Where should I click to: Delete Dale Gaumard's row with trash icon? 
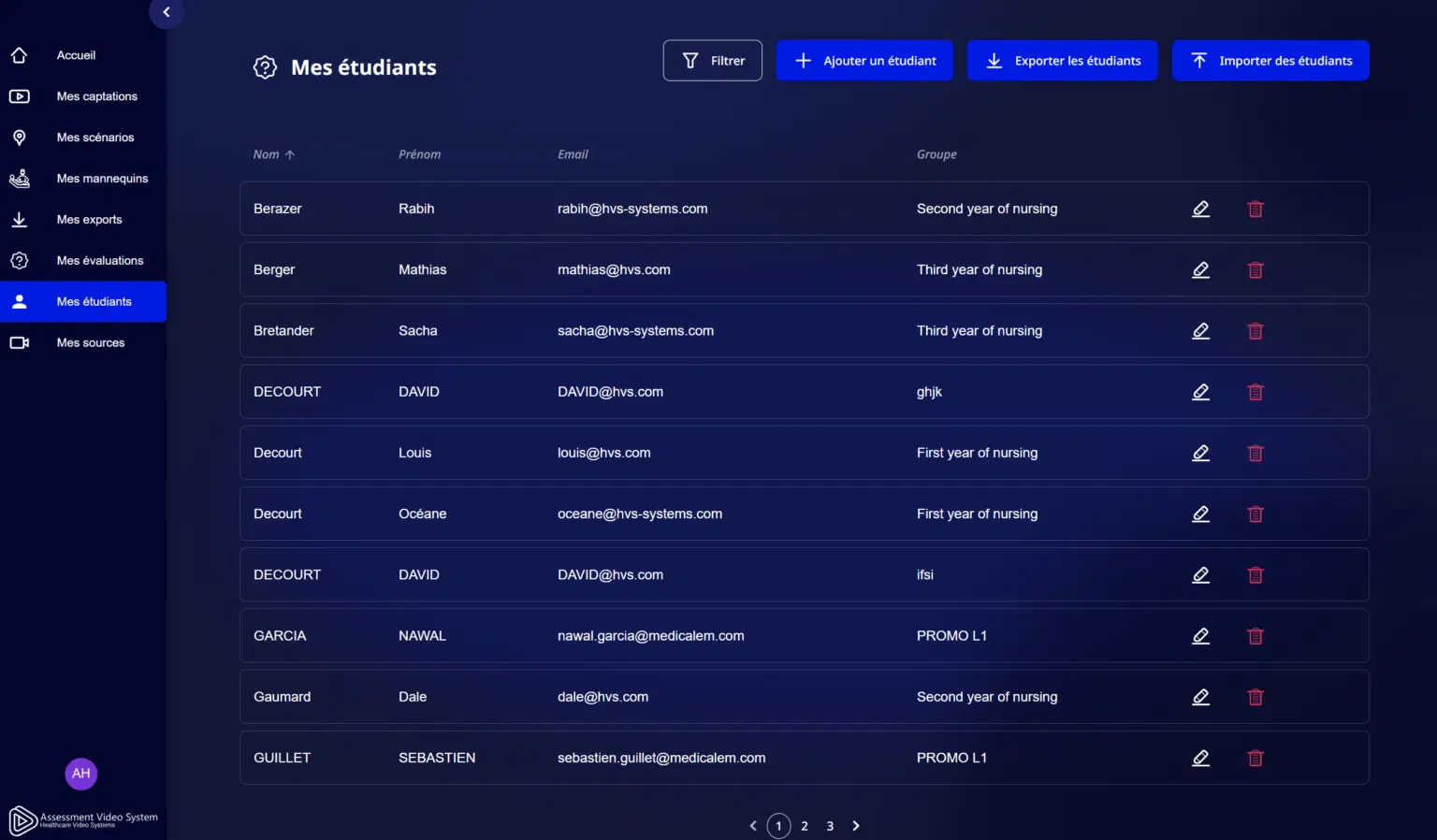click(x=1256, y=697)
